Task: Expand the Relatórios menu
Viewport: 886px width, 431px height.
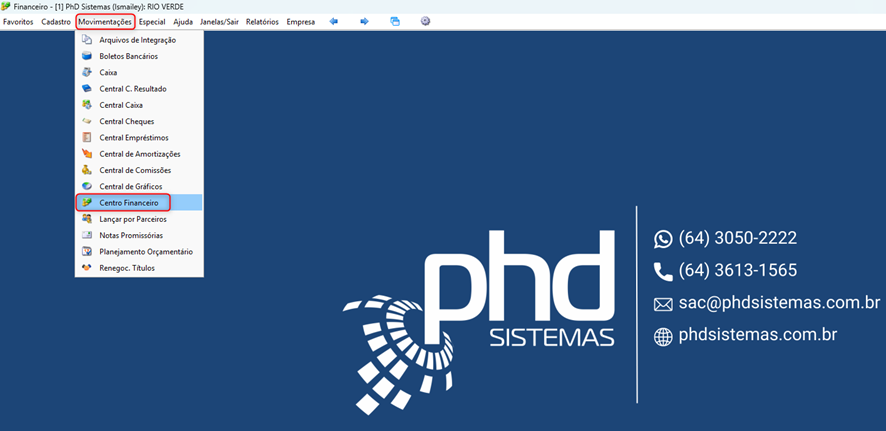Action: point(262,21)
